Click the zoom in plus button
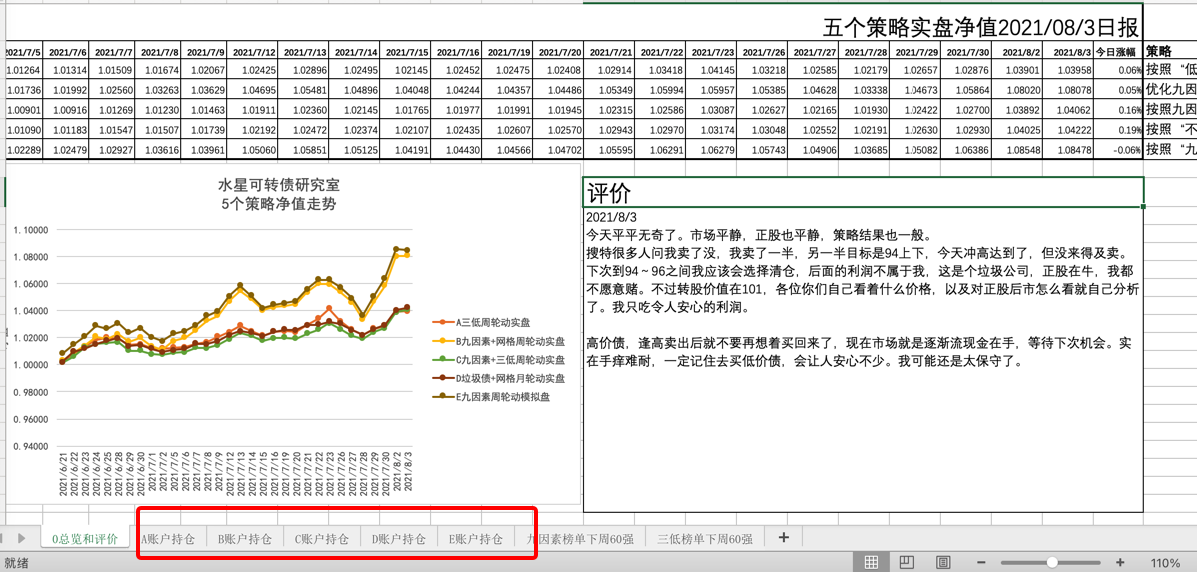This screenshot has height=572, width=1197. click(1120, 563)
